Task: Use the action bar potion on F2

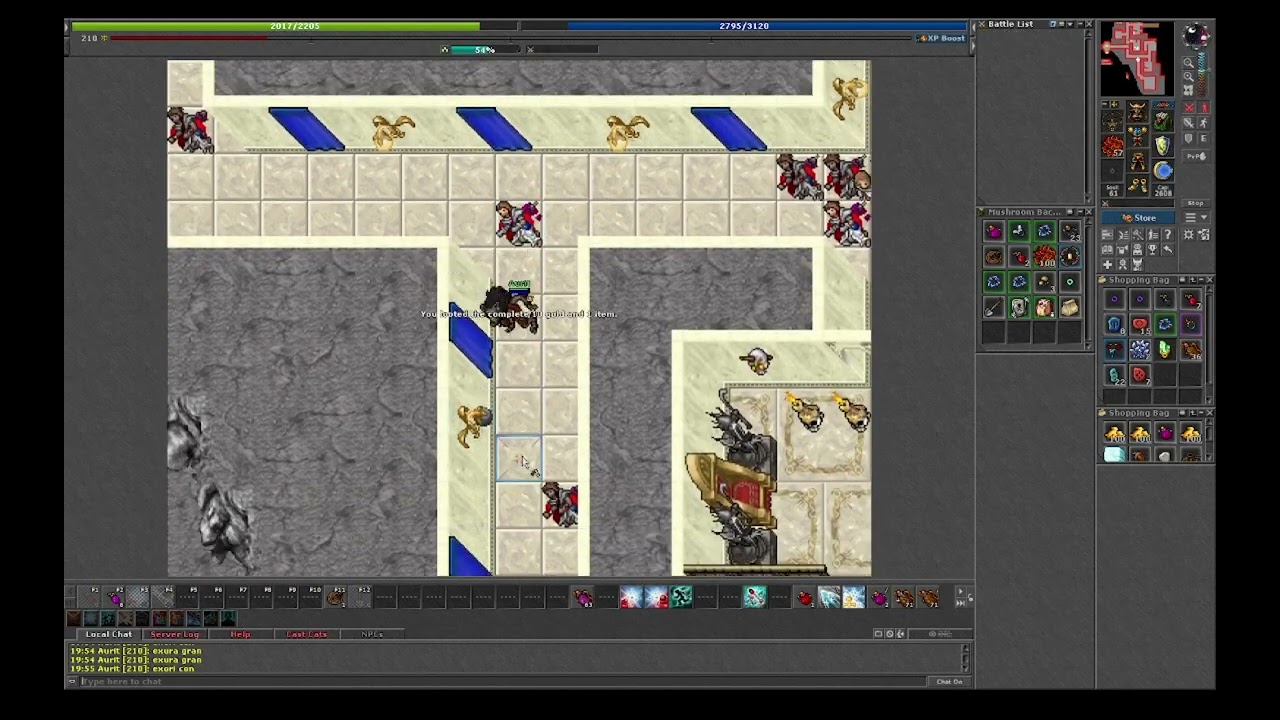Action: 115,598
